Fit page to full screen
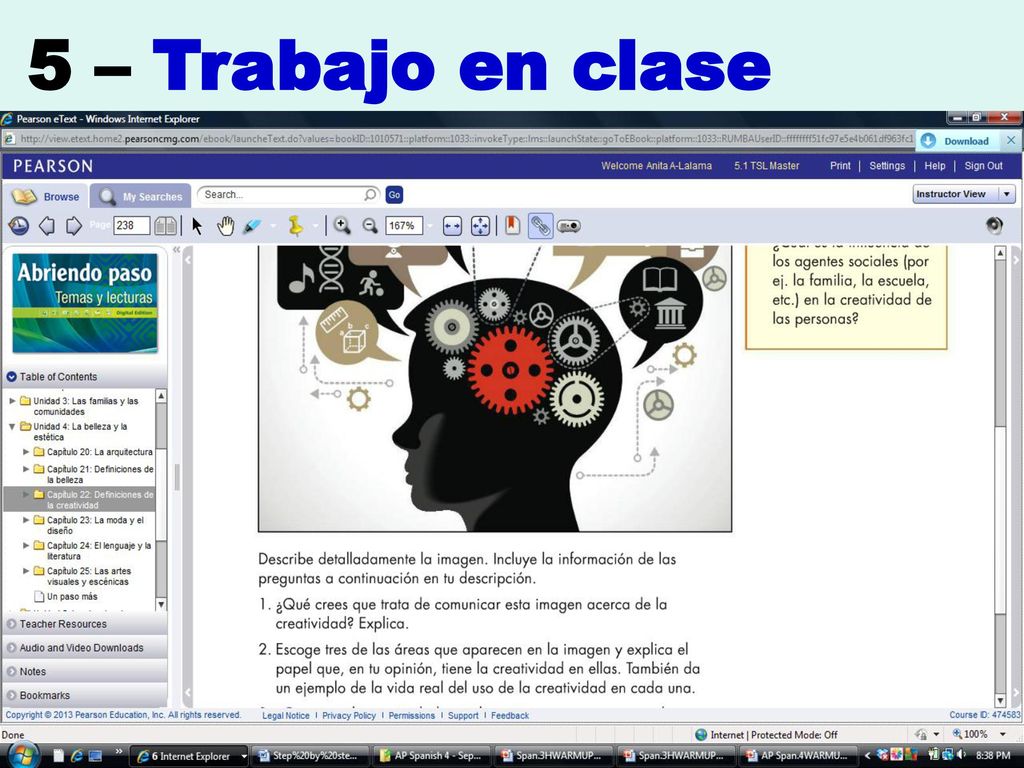Viewport: 1024px width, 768px height. click(480, 226)
